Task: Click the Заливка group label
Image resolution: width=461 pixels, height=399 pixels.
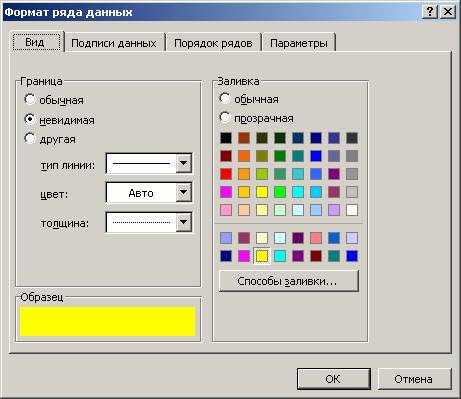Action: [238, 81]
